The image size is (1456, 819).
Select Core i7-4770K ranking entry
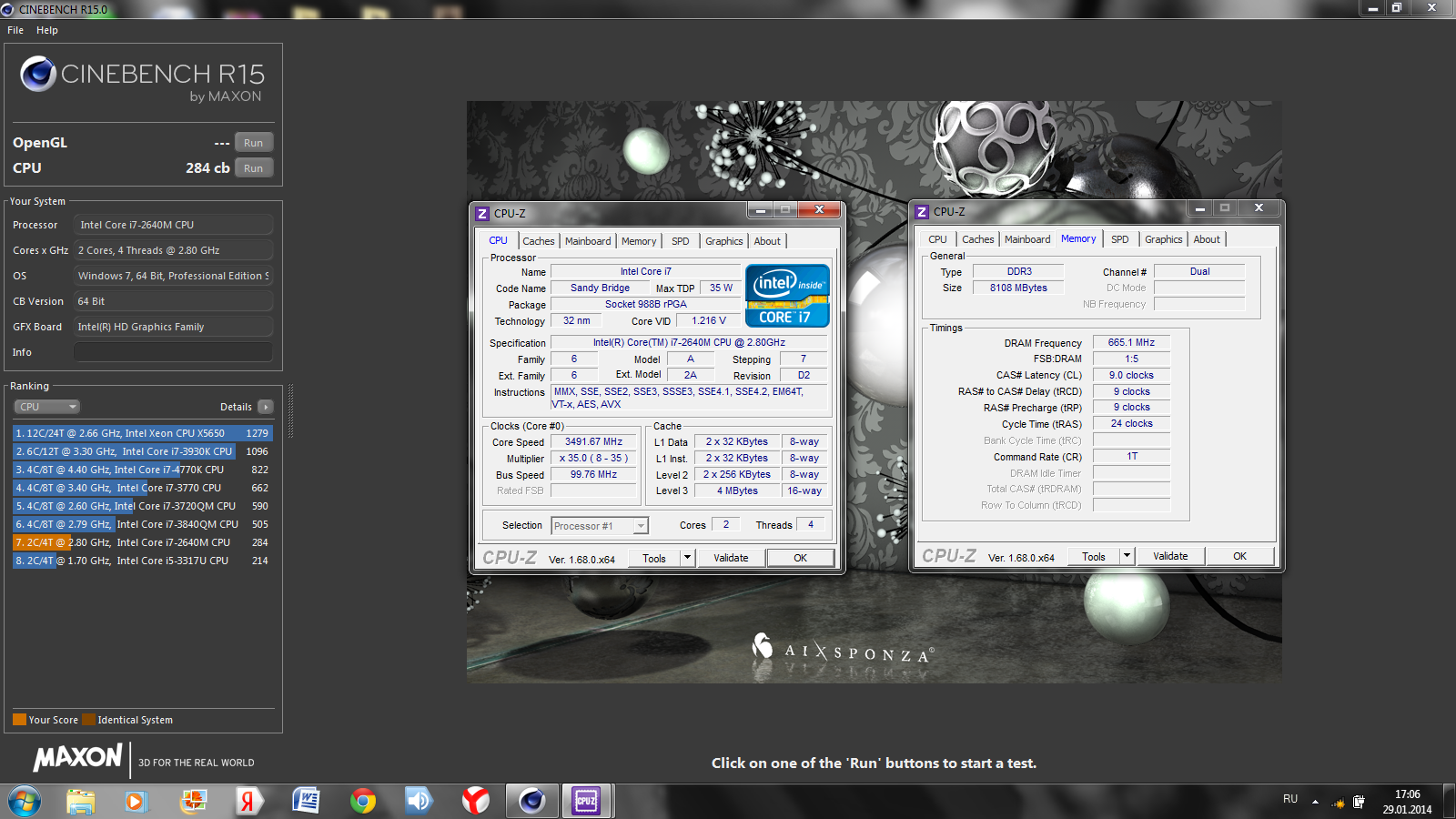(x=142, y=470)
